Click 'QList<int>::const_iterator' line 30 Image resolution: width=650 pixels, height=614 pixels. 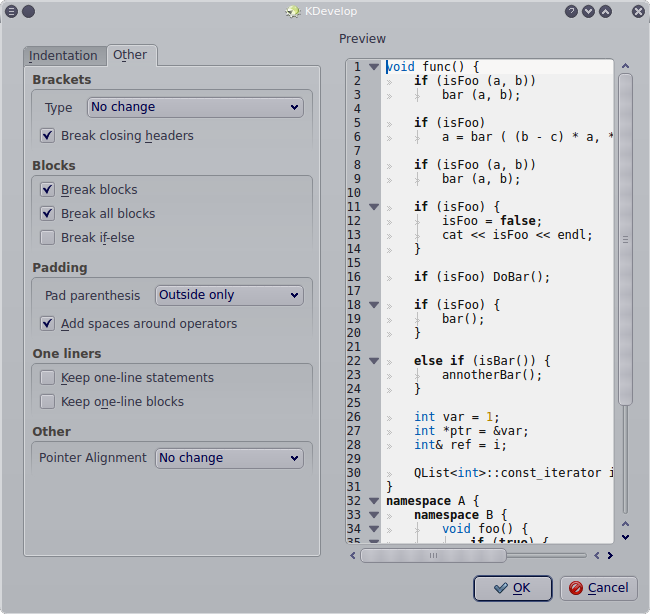507,473
